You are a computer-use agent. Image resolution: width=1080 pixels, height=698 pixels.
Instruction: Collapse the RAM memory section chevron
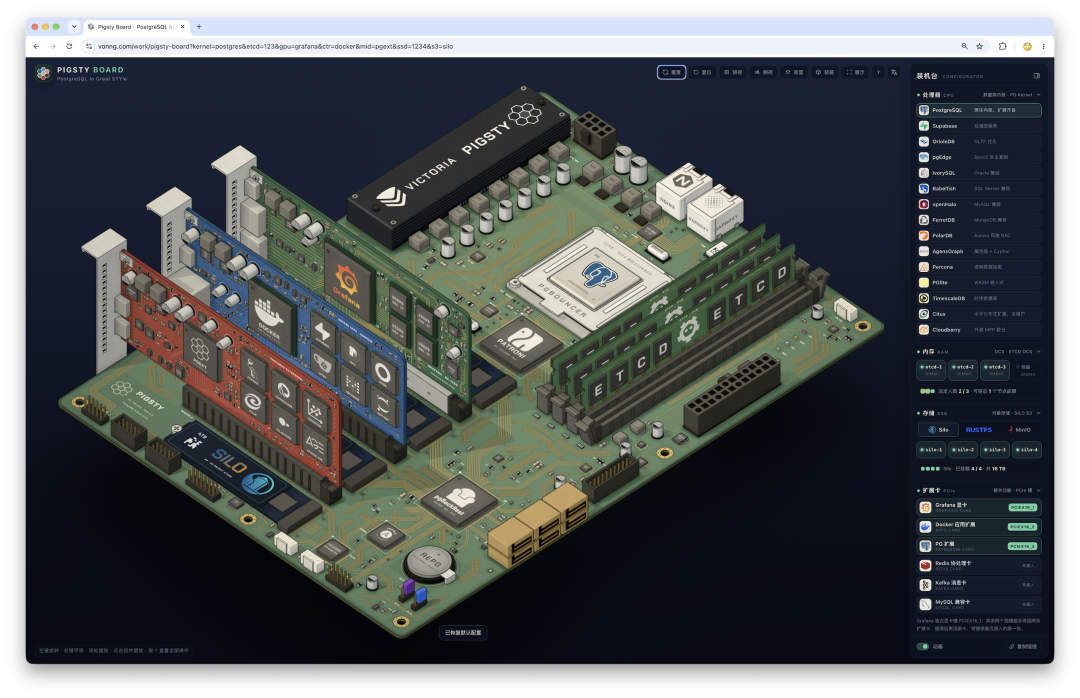(x=1038, y=351)
